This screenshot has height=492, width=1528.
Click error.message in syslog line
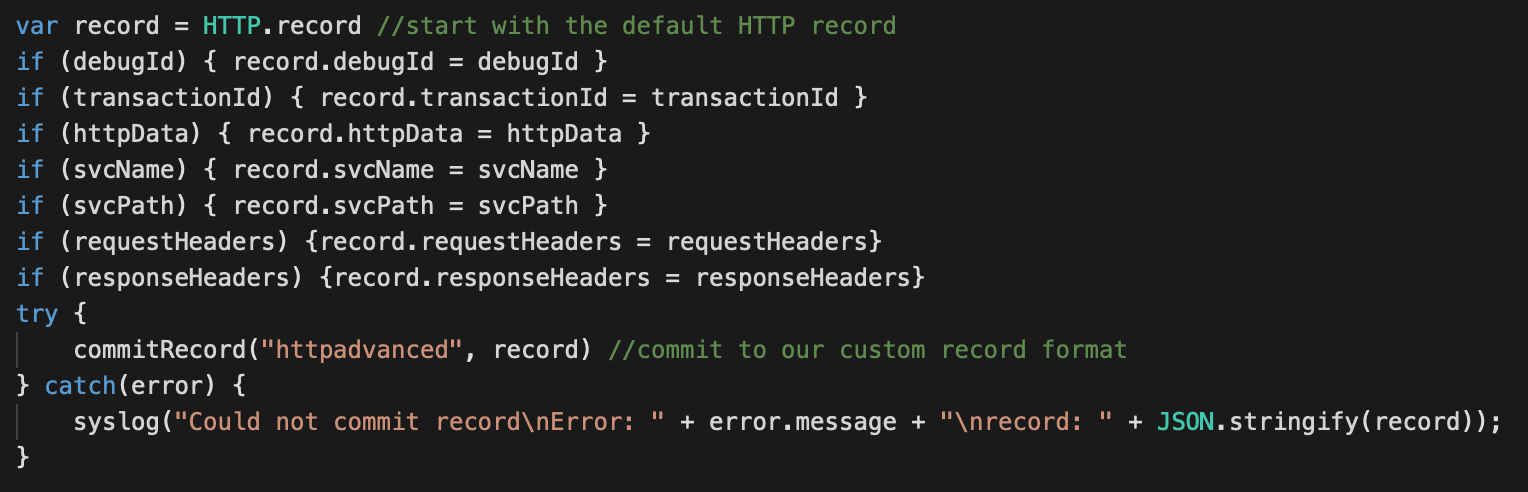(x=803, y=421)
